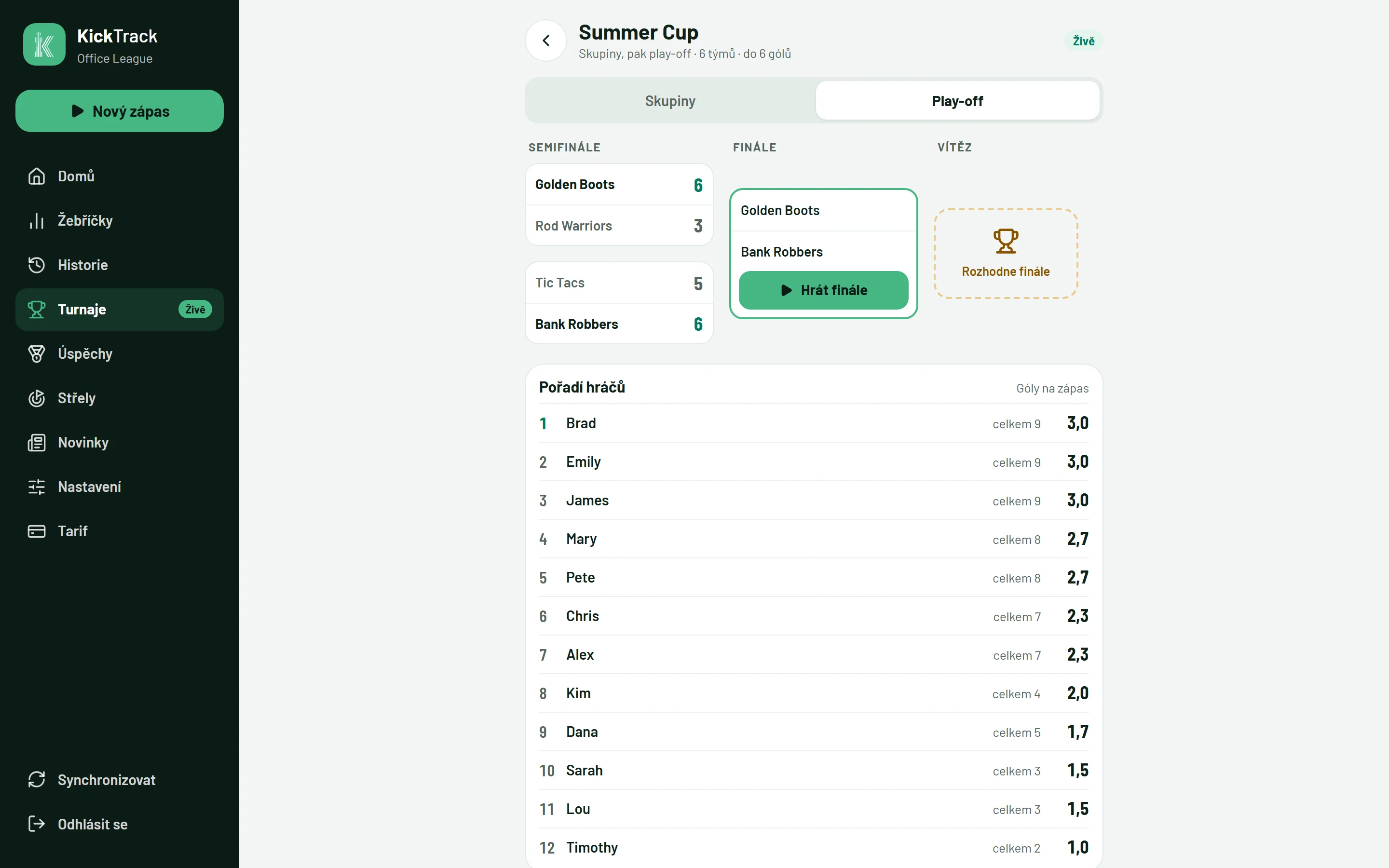1389x868 pixels.
Task: Switch to the Skupiny tab
Action: [x=670, y=101]
